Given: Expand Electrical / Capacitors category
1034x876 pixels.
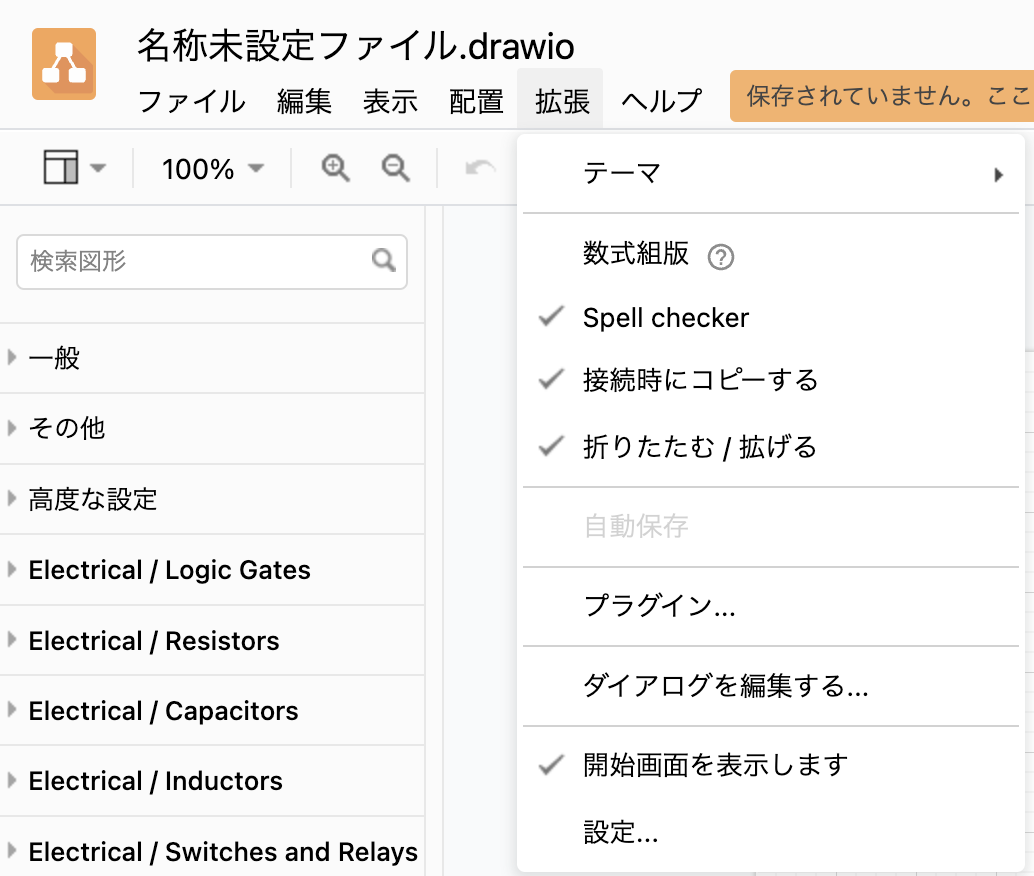Looking at the screenshot, I should (x=212, y=710).
